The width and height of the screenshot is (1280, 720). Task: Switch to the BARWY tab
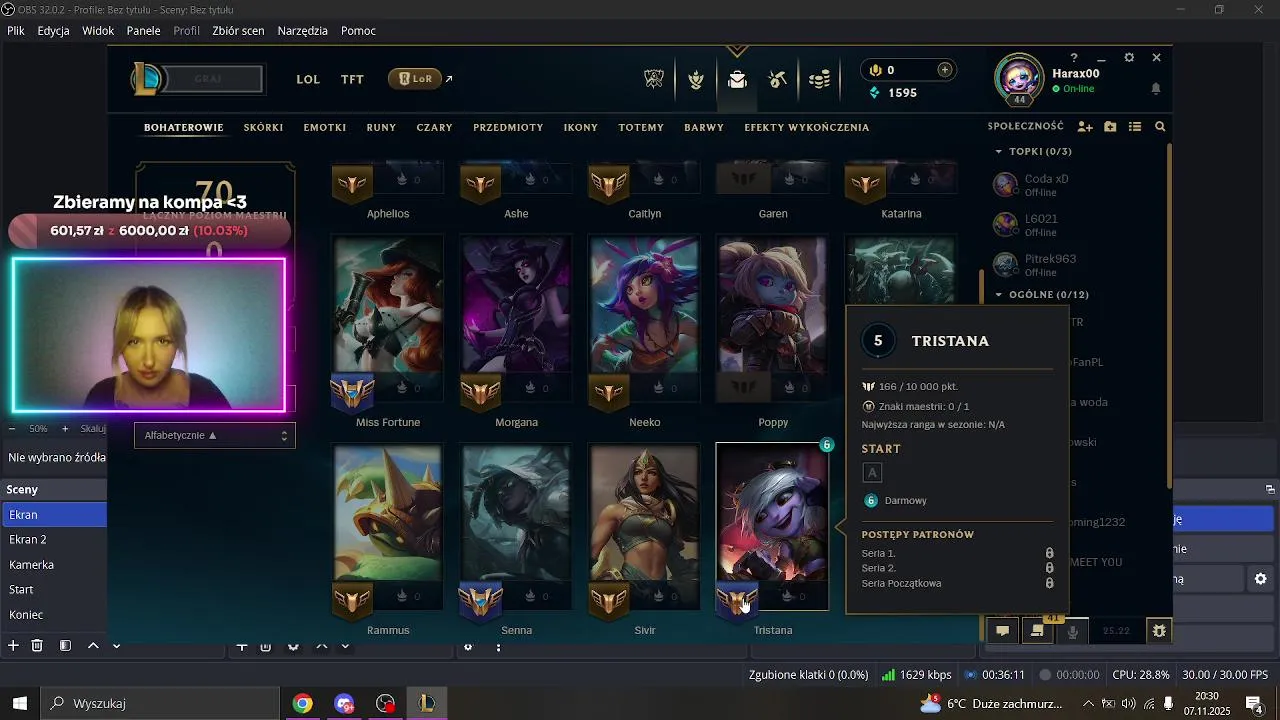(704, 128)
